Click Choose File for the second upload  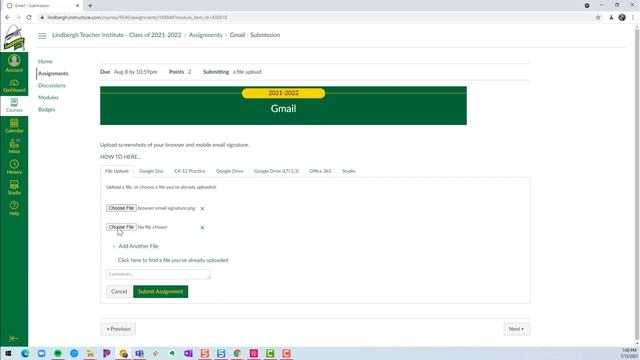121,227
